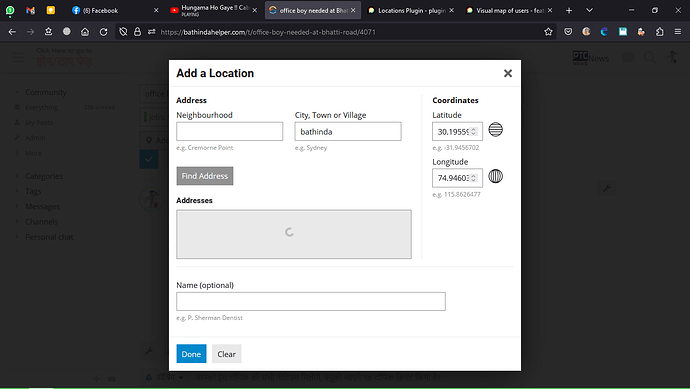The image size is (690, 389).
Task: Click the browser Back arrow
Action: click(12, 32)
